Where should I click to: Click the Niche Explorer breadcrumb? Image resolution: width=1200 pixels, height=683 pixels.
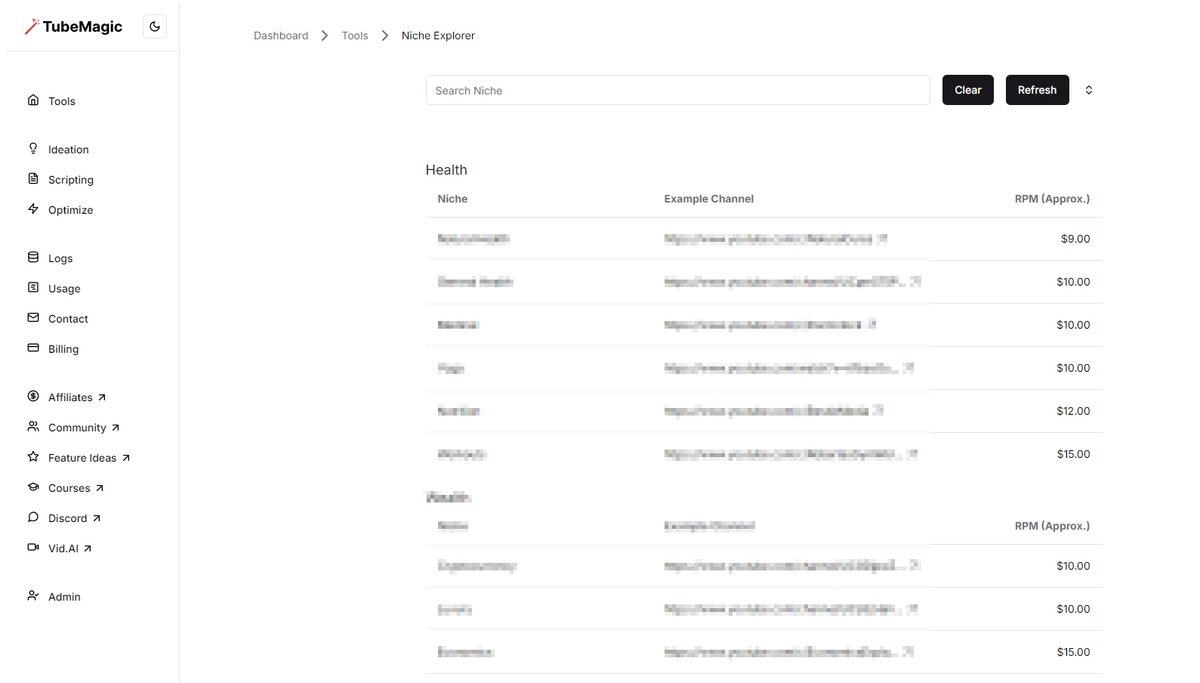coord(438,36)
